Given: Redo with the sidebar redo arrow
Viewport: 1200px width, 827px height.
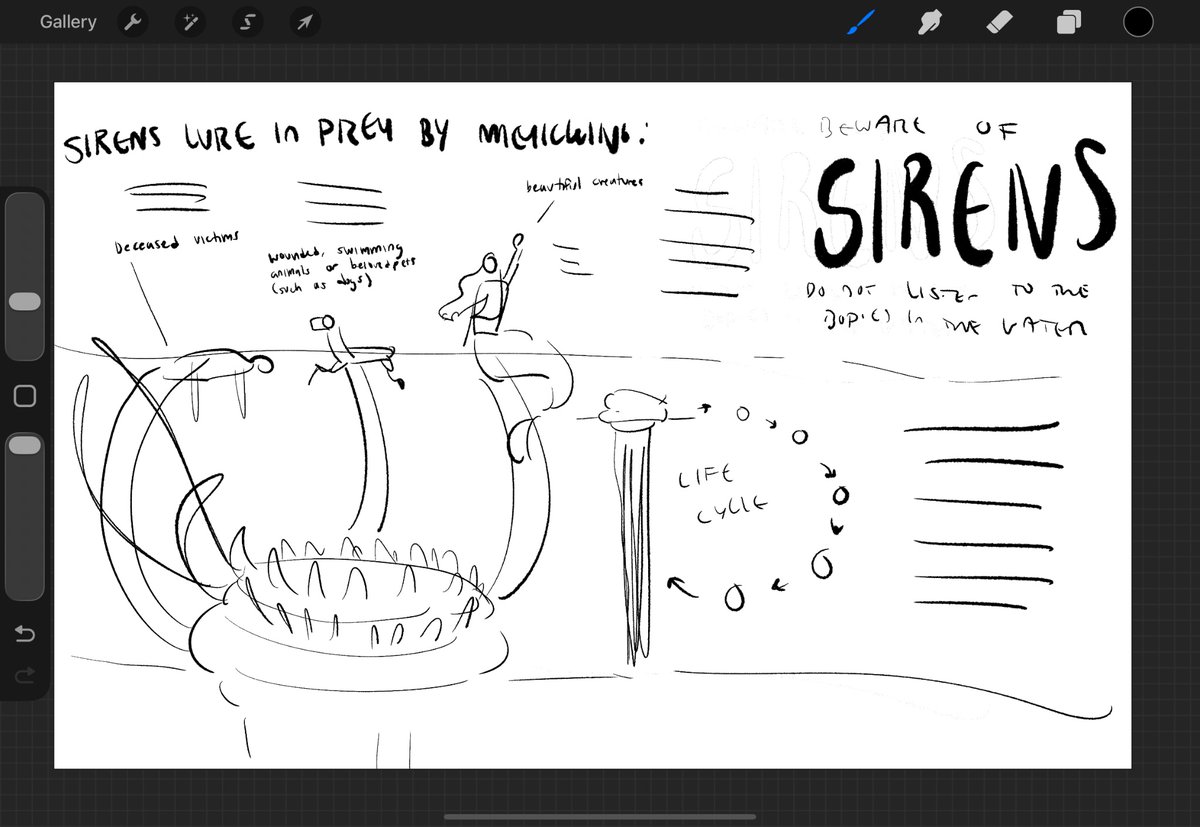Looking at the screenshot, I should coord(25,677).
